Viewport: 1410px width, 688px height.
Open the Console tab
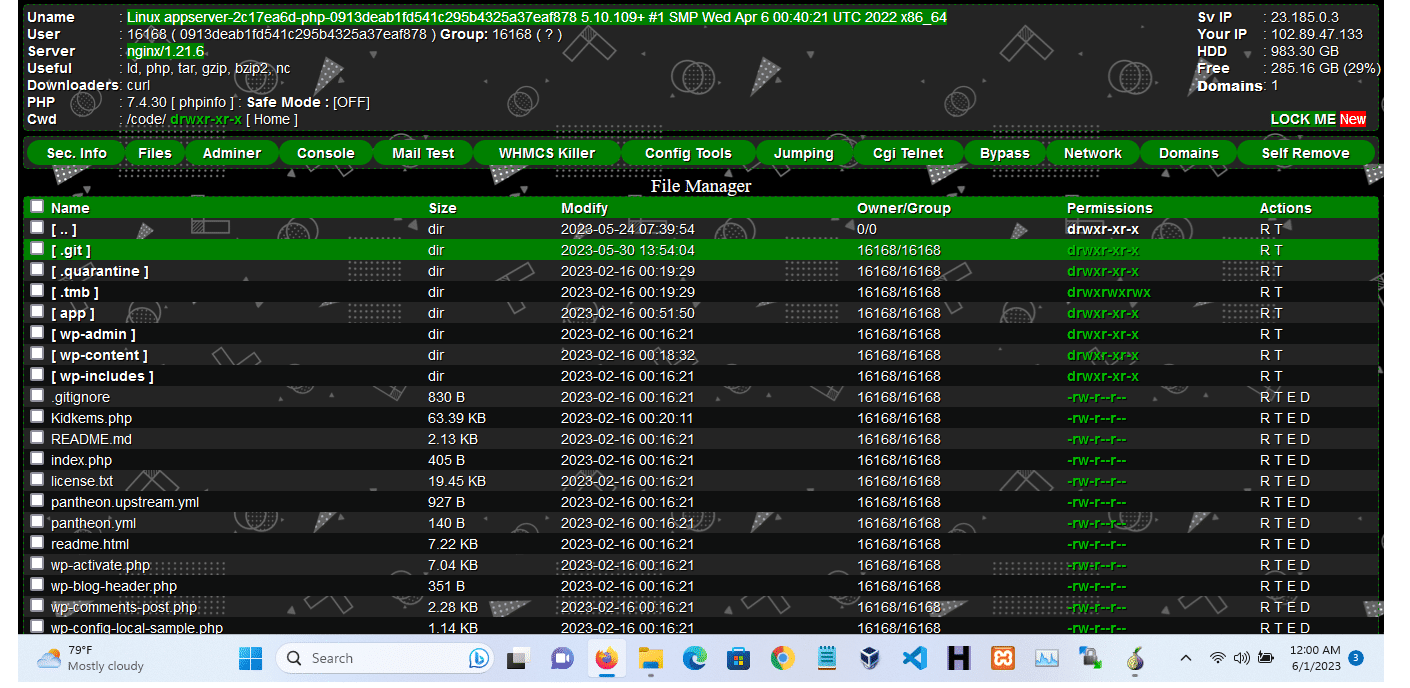click(x=326, y=153)
